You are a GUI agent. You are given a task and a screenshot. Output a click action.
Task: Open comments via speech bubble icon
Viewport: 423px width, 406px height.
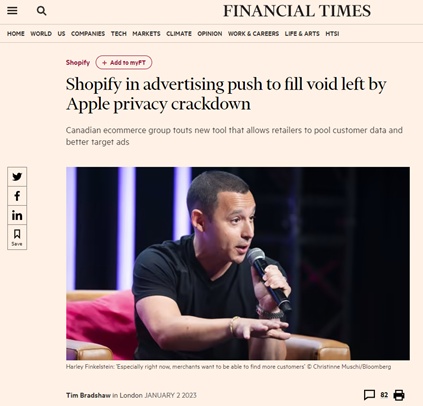369,395
